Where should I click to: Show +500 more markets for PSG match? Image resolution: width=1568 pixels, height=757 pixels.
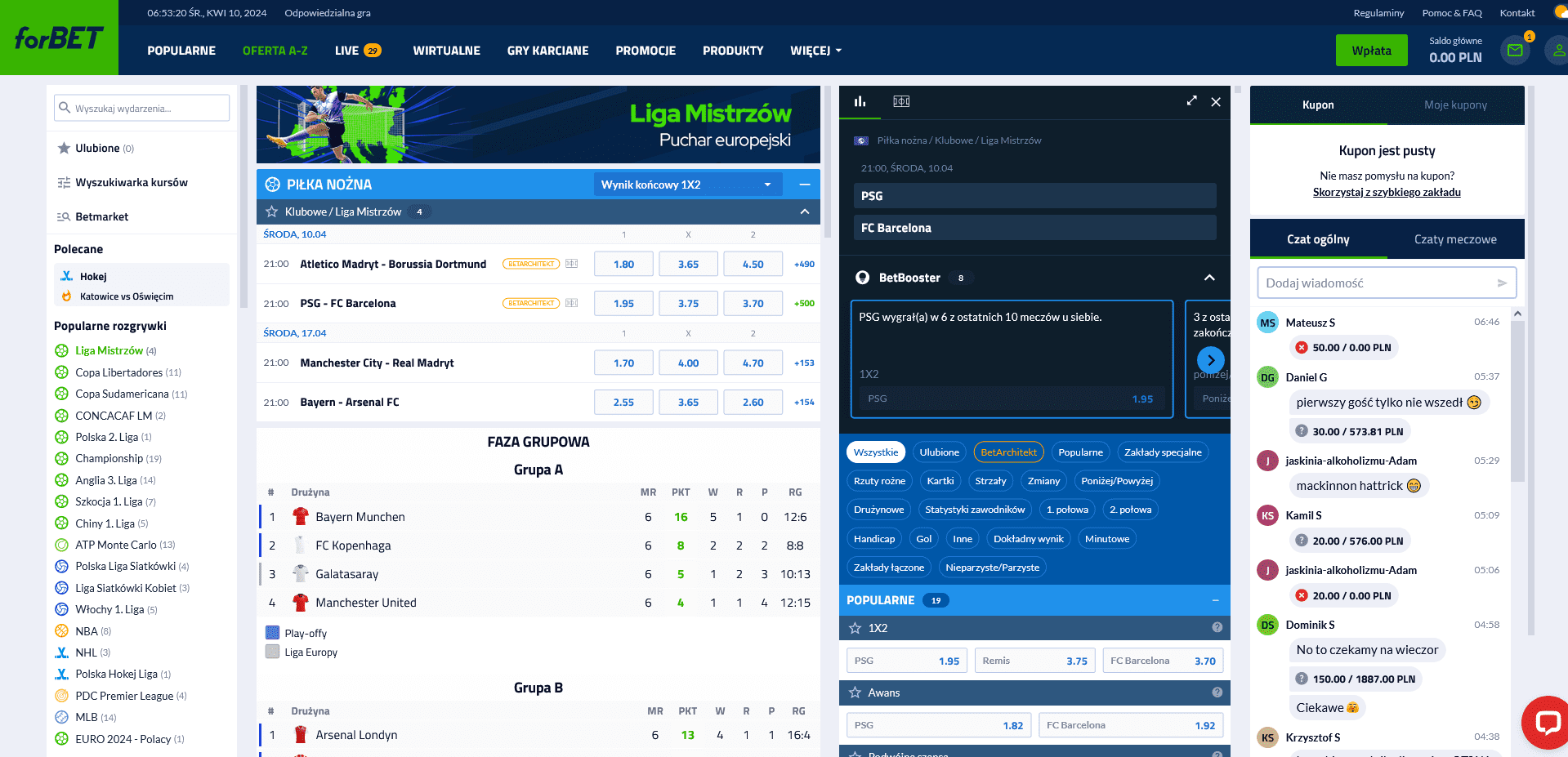point(804,303)
